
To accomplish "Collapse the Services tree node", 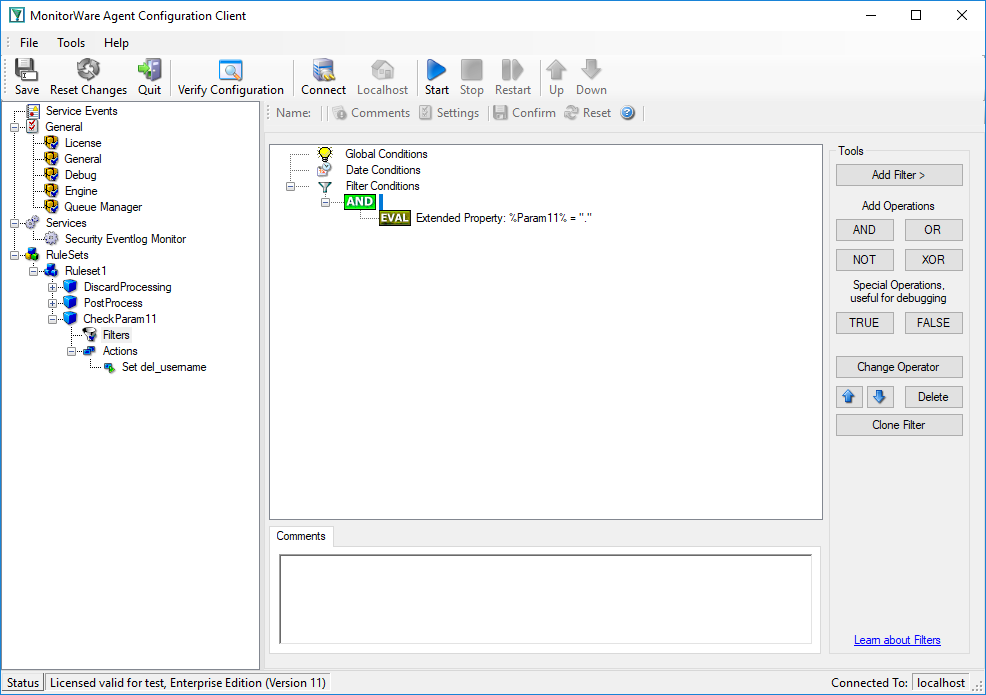I will coord(14,223).
